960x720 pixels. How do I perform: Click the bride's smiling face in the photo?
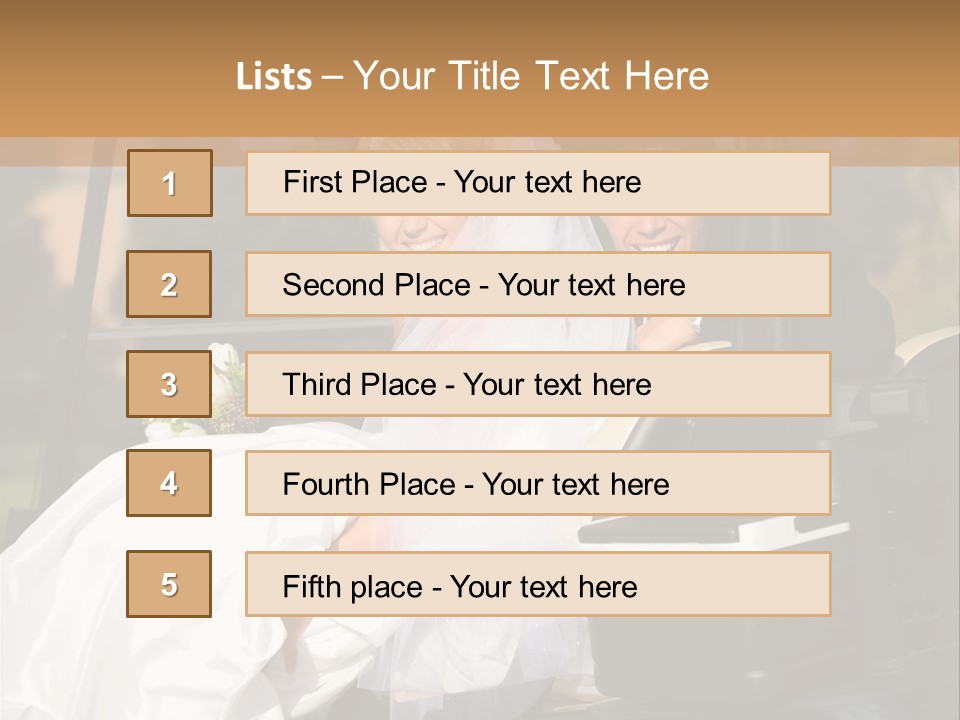click(x=423, y=233)
